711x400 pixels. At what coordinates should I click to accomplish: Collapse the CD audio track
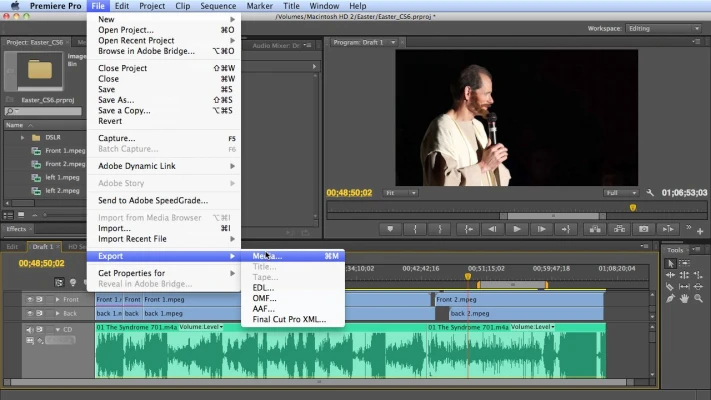(58, 329)
